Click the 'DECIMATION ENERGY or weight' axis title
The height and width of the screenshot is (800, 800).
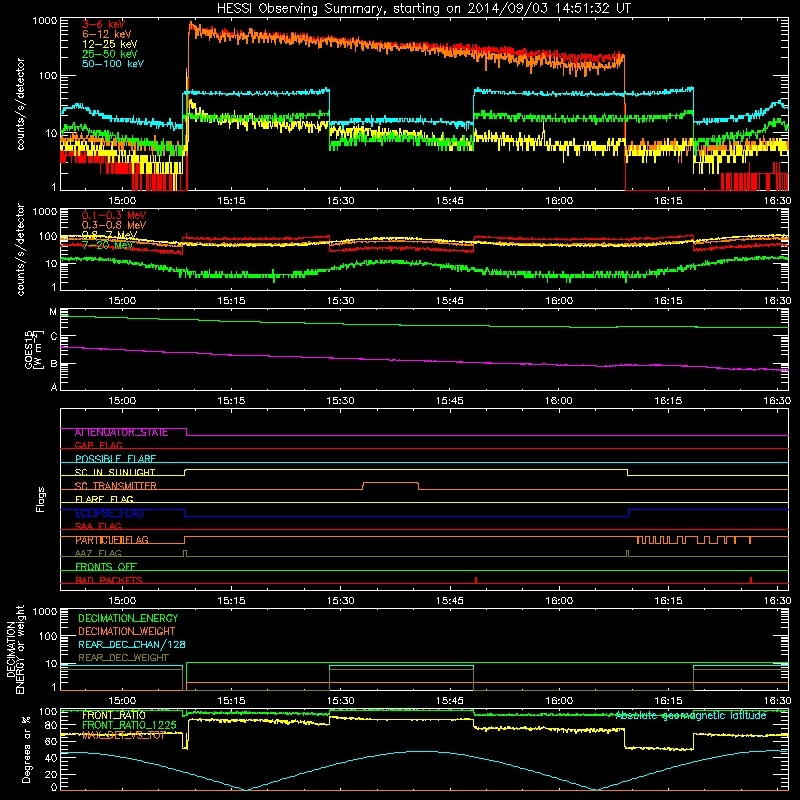tap(15, 649)
